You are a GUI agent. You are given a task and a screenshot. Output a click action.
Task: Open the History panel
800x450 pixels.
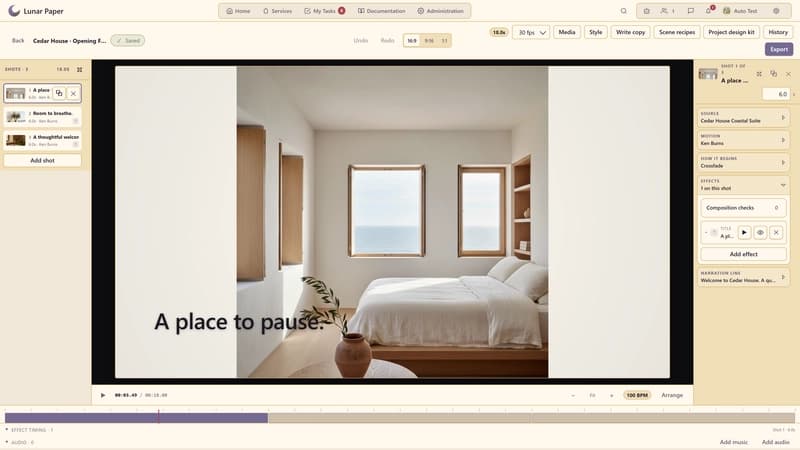[x=778, y=32]
